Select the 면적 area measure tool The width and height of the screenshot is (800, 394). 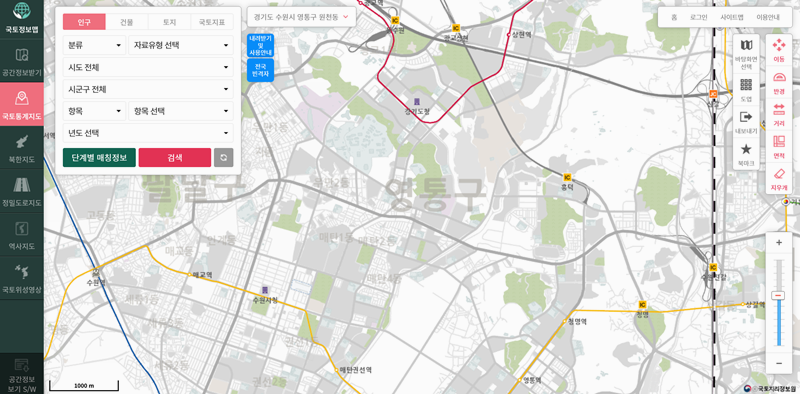[779, 146]
